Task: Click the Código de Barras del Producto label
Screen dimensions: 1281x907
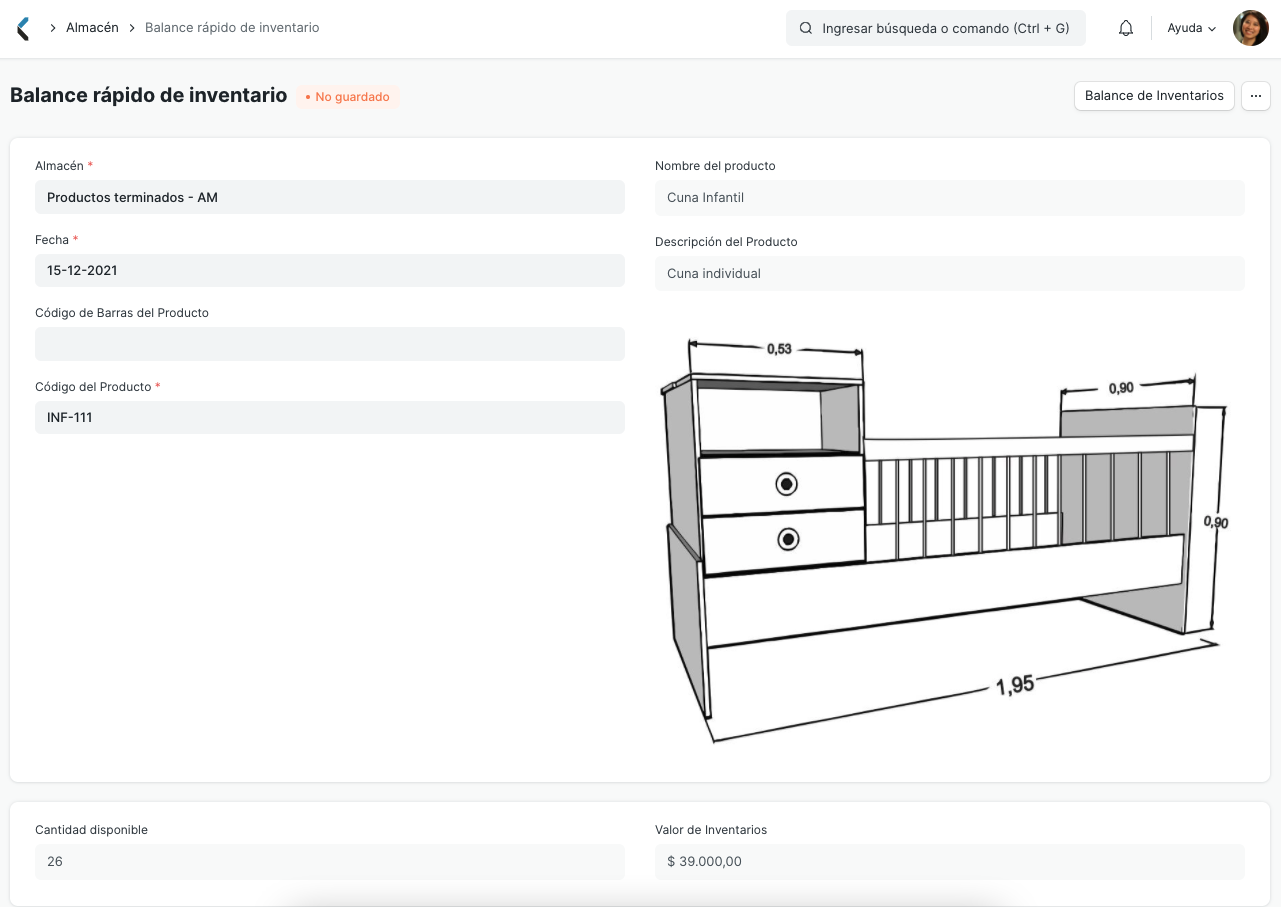Action: tap(122, 313)
